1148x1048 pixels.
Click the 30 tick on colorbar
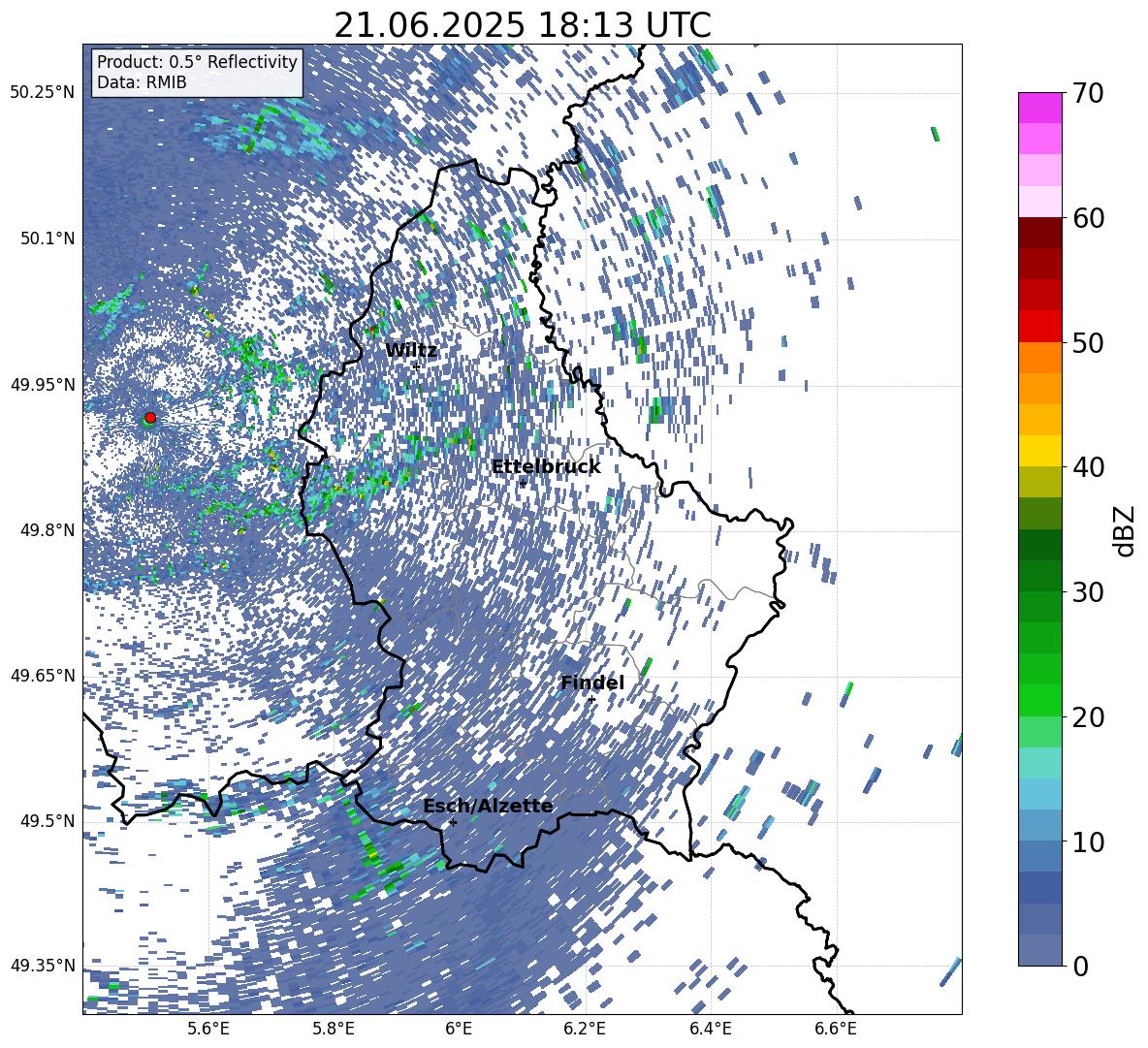[x=1088, y=592]
